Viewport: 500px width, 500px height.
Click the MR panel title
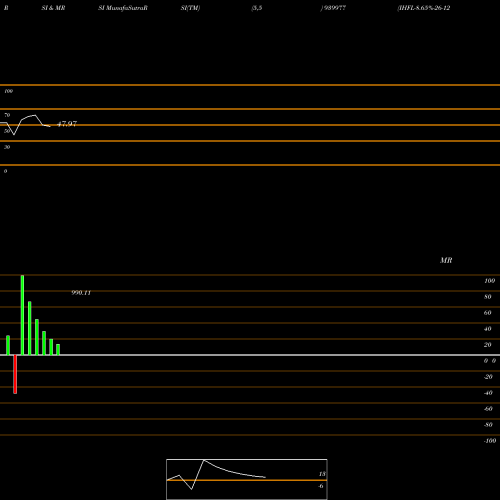[x=446, y=260]
